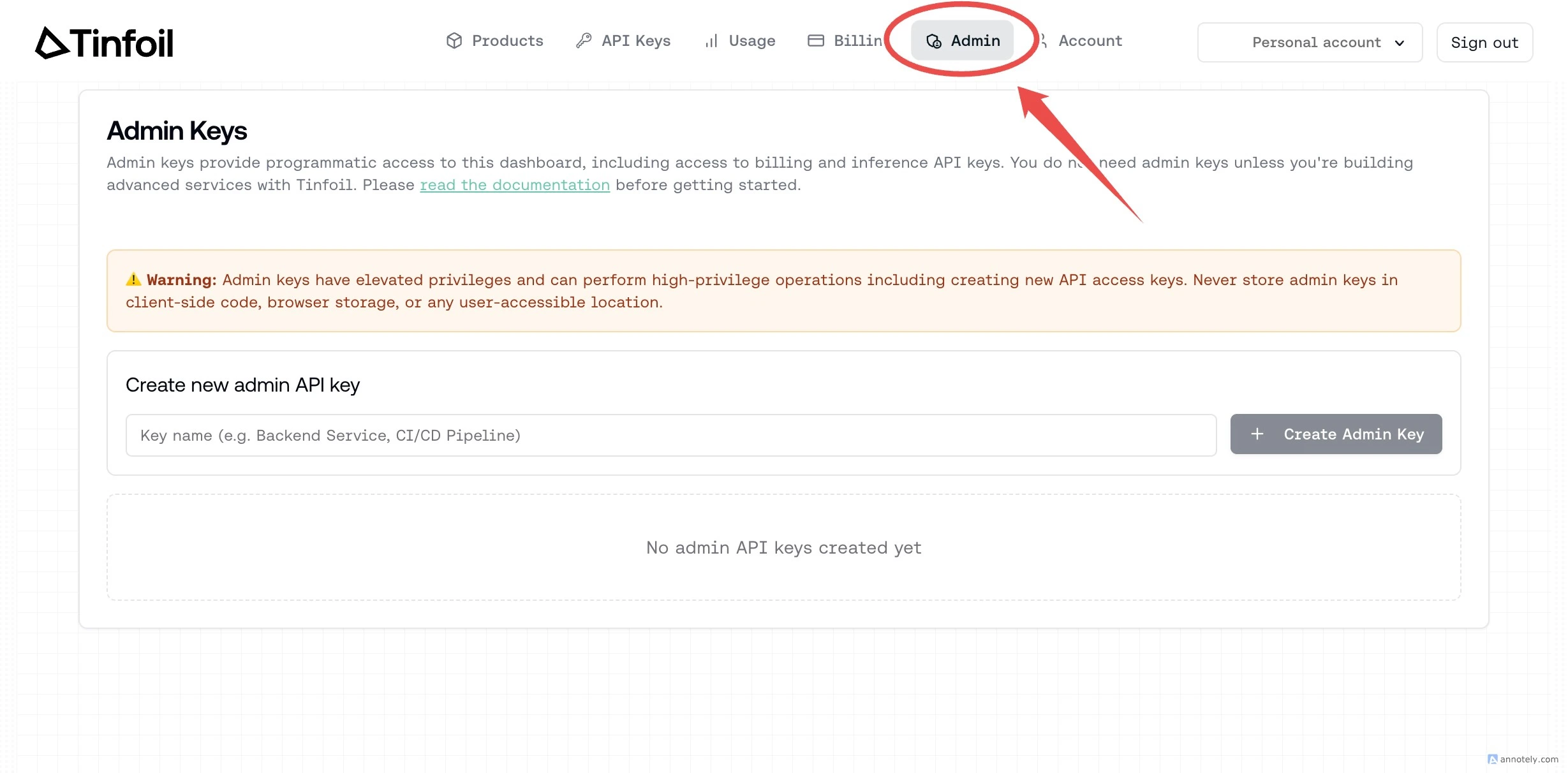Click the bold 'Warning:' label text

pyautogui.click(x=182, y=280)
